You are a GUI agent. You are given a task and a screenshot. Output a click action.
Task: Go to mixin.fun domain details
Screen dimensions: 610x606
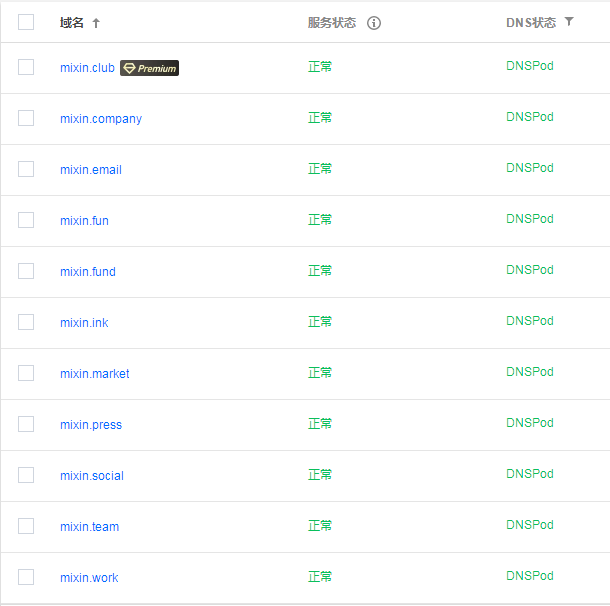tap(84, 221)
